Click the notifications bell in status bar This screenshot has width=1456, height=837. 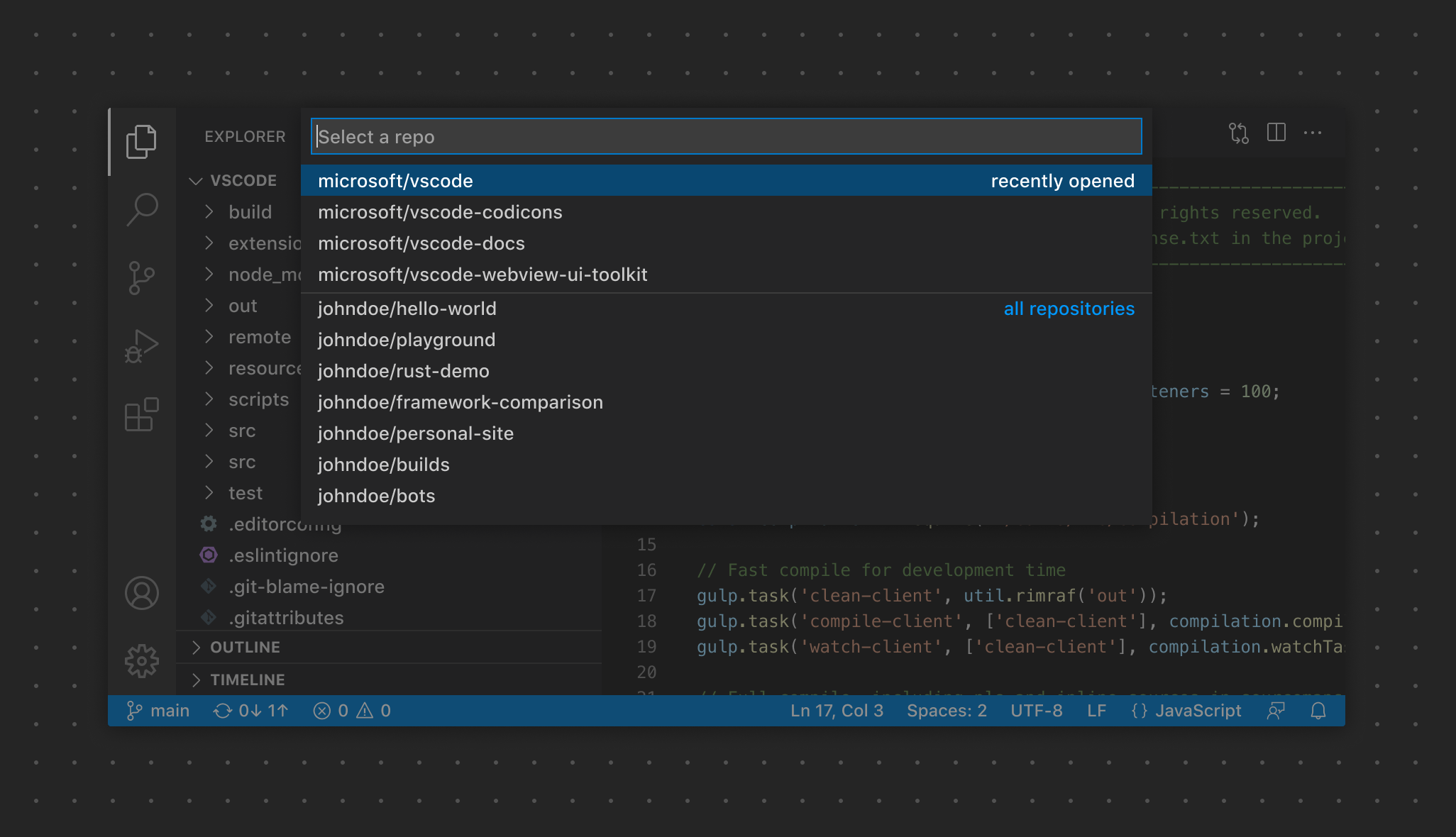1318,710
